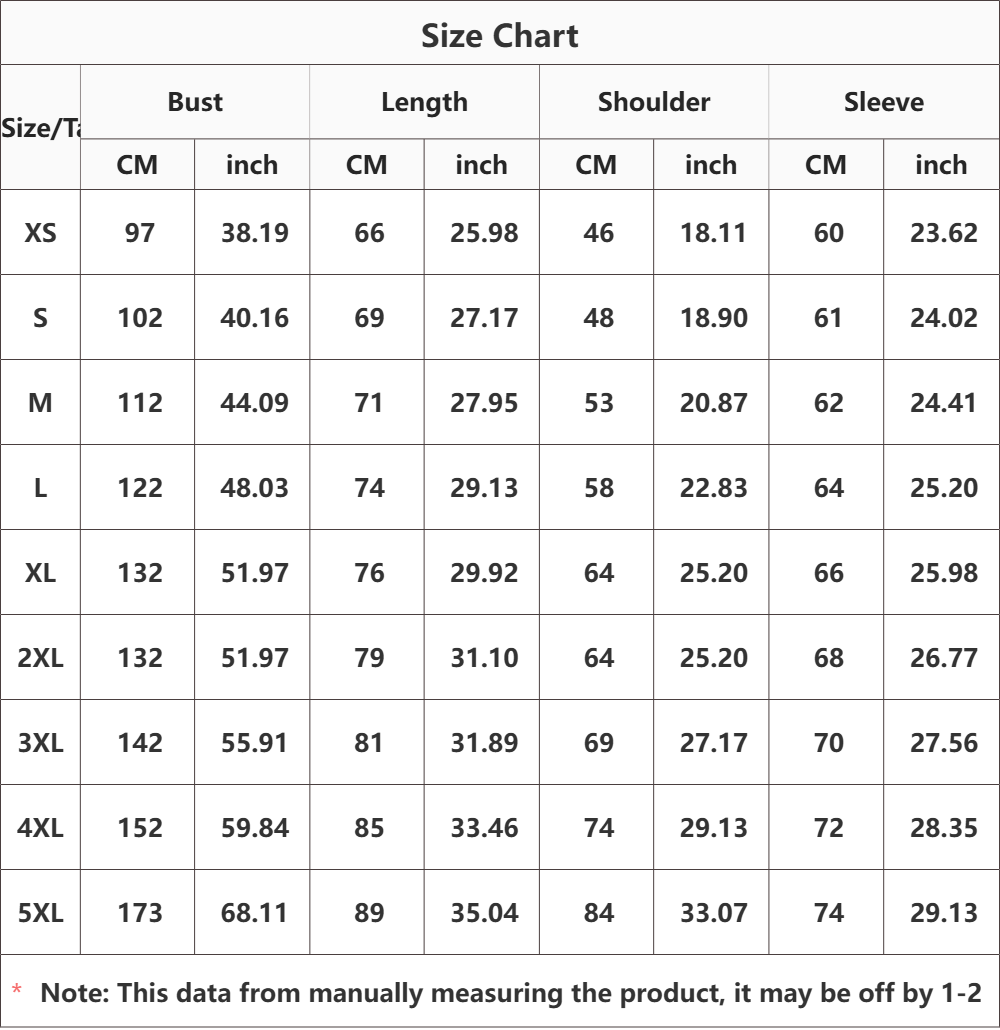The height and width of the screenshot is (1030, 1000).
Task: Select the Length column header
Action: pyautogui.click(x=424, y=102)
